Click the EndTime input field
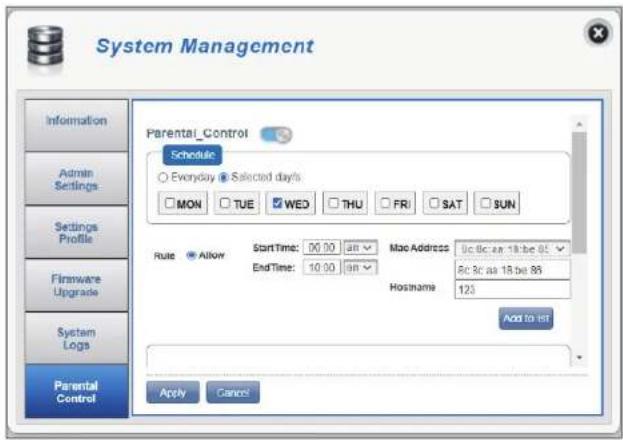The image size is (623, 440). click(x=322, y=267)
